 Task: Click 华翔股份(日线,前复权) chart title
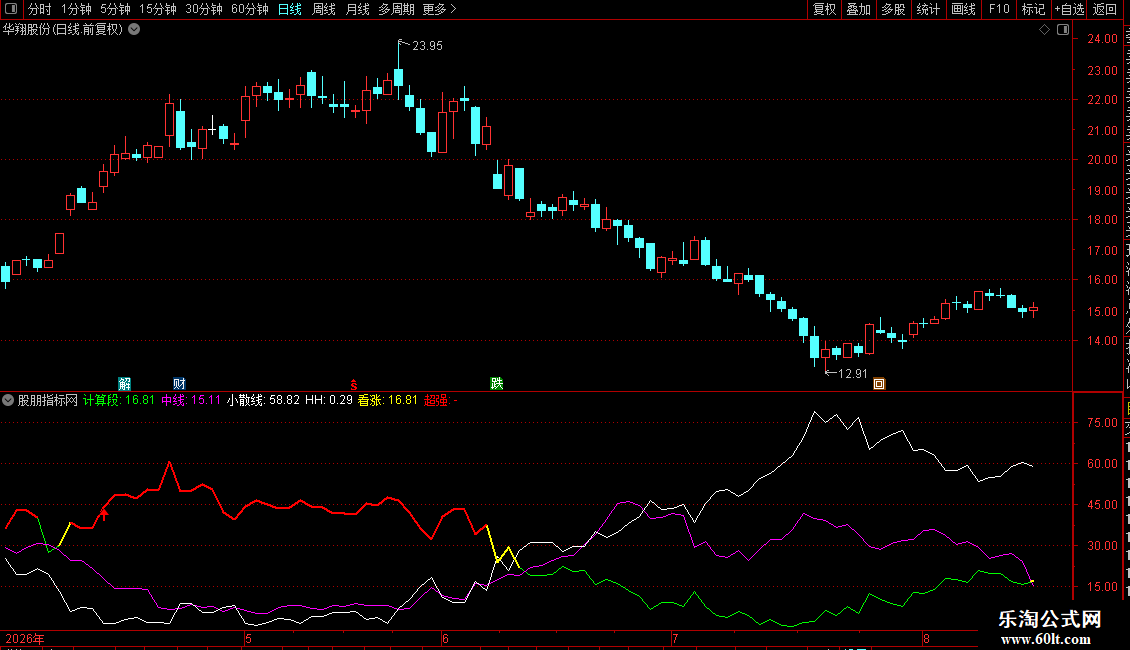click(x=63, y=30)
